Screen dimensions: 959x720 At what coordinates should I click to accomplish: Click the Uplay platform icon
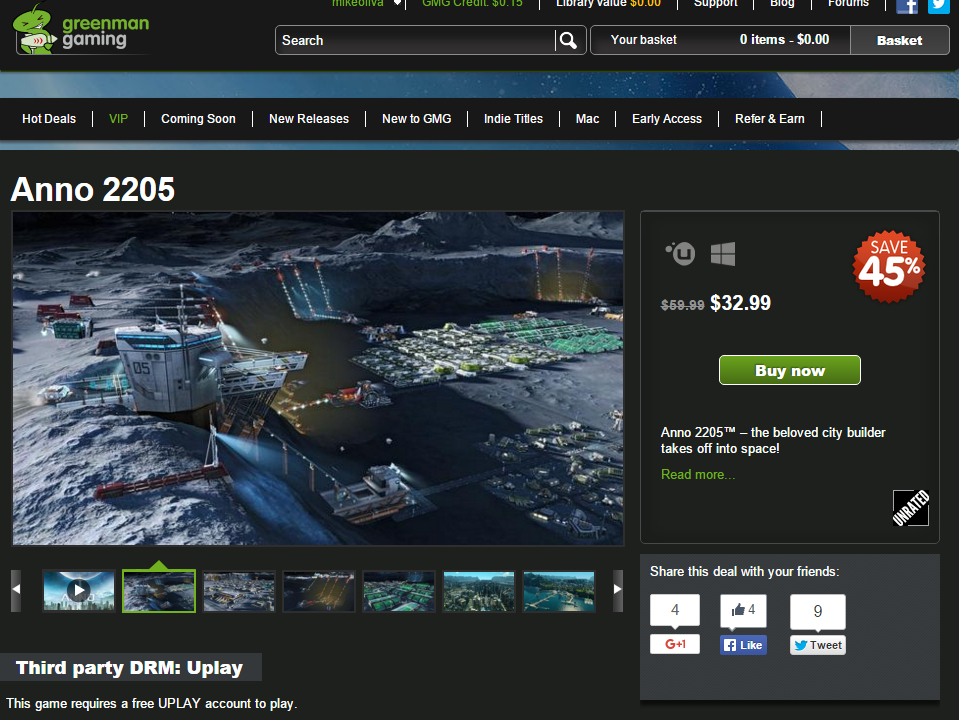(680, 253)
